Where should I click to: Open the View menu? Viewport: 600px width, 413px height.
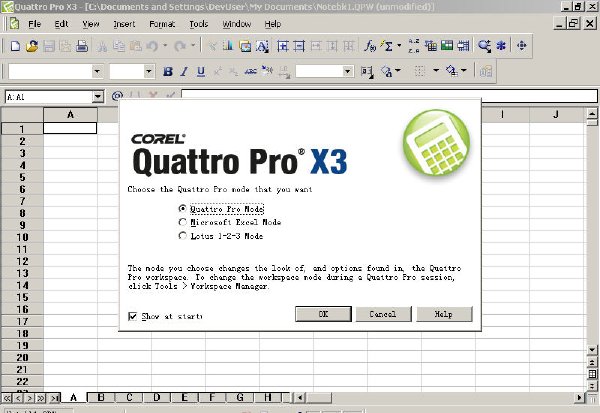click(91, 24)
